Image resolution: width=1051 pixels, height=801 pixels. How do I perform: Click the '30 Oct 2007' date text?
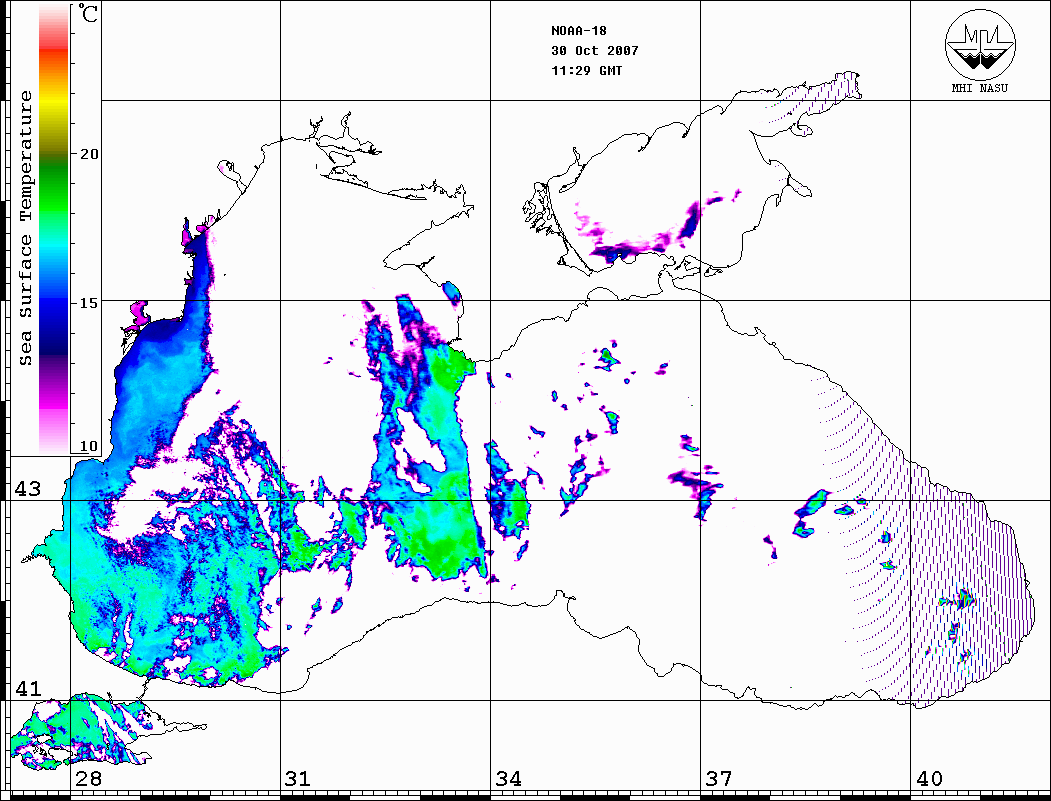tap(595, 51)
